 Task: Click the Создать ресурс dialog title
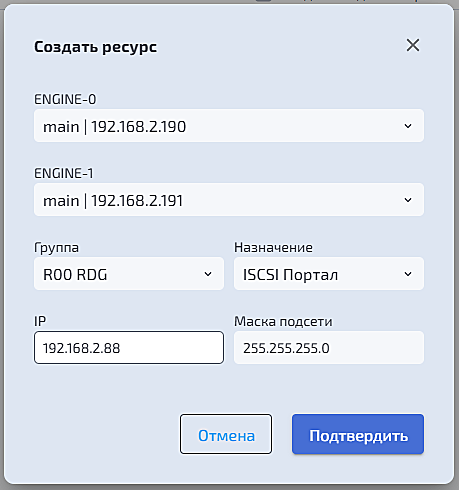pos(95,47)
